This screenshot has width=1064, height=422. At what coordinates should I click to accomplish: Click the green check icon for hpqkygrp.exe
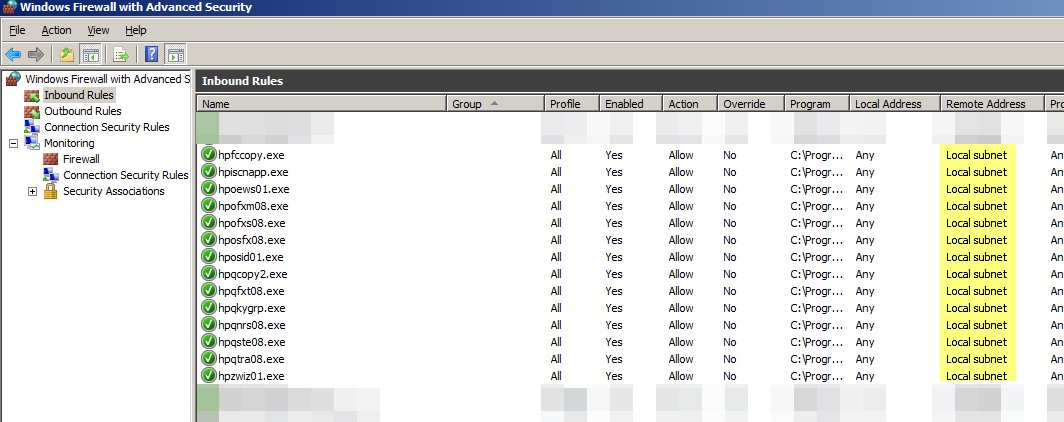click(209, 307)
